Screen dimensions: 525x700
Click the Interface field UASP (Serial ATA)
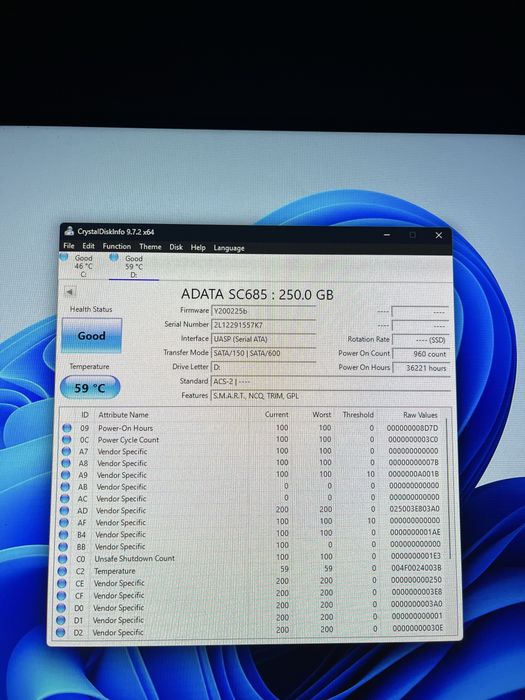263,339
